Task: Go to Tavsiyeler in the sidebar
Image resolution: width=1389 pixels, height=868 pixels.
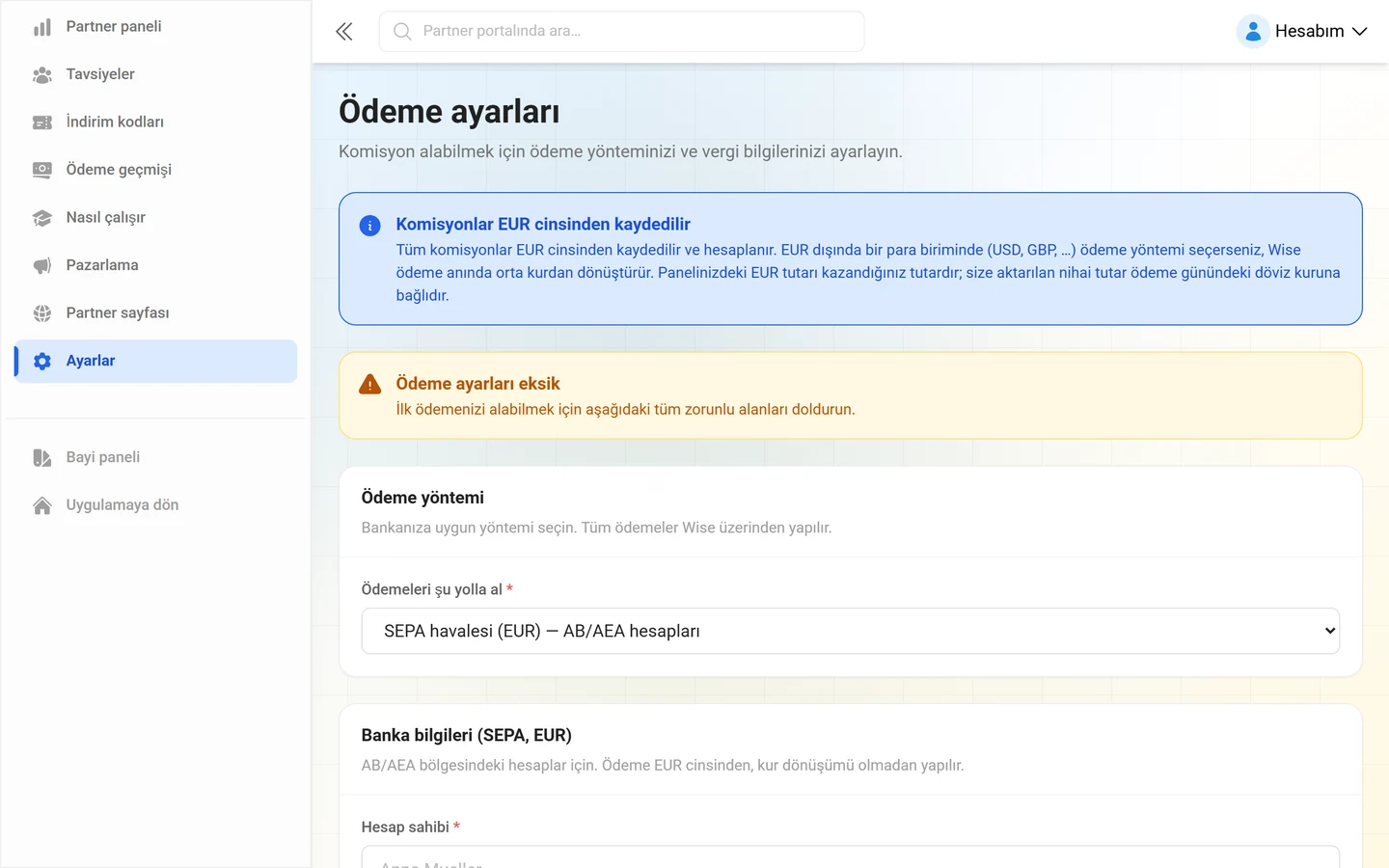Action: point(155,74)
